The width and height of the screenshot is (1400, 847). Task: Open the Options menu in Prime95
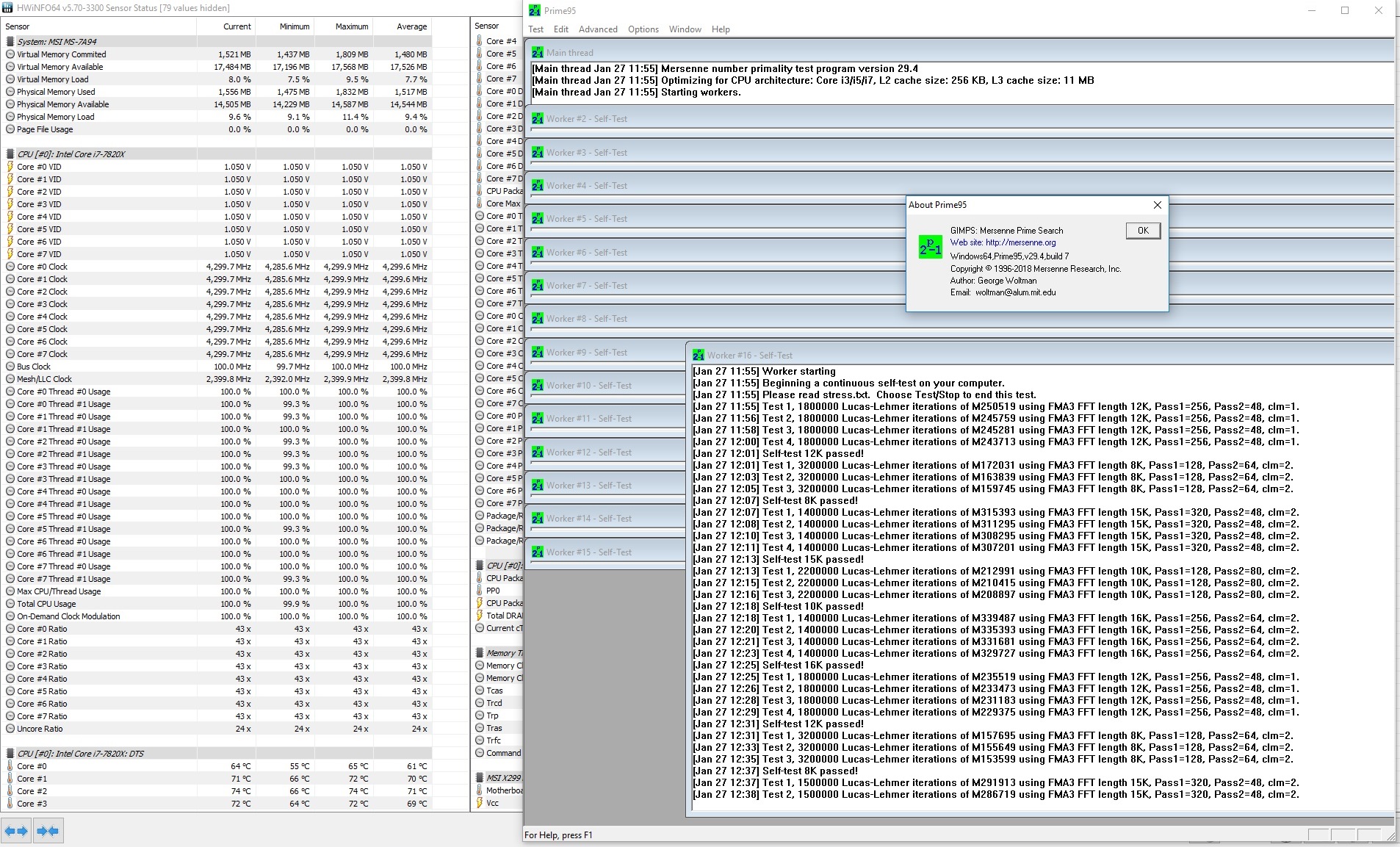point(643,29)
